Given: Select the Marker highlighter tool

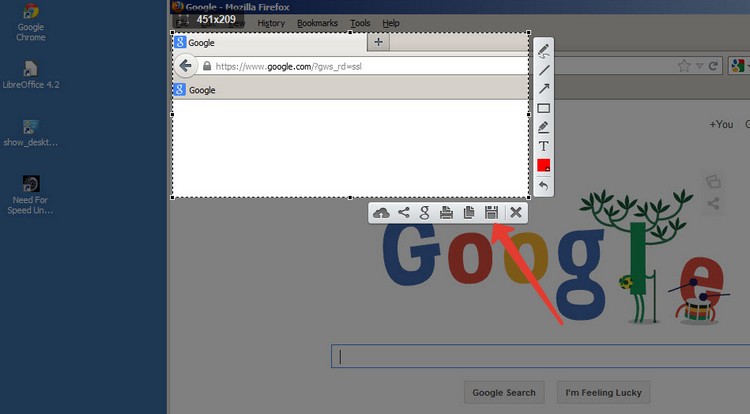Looking at the screenshot, I should click(543, 127).
